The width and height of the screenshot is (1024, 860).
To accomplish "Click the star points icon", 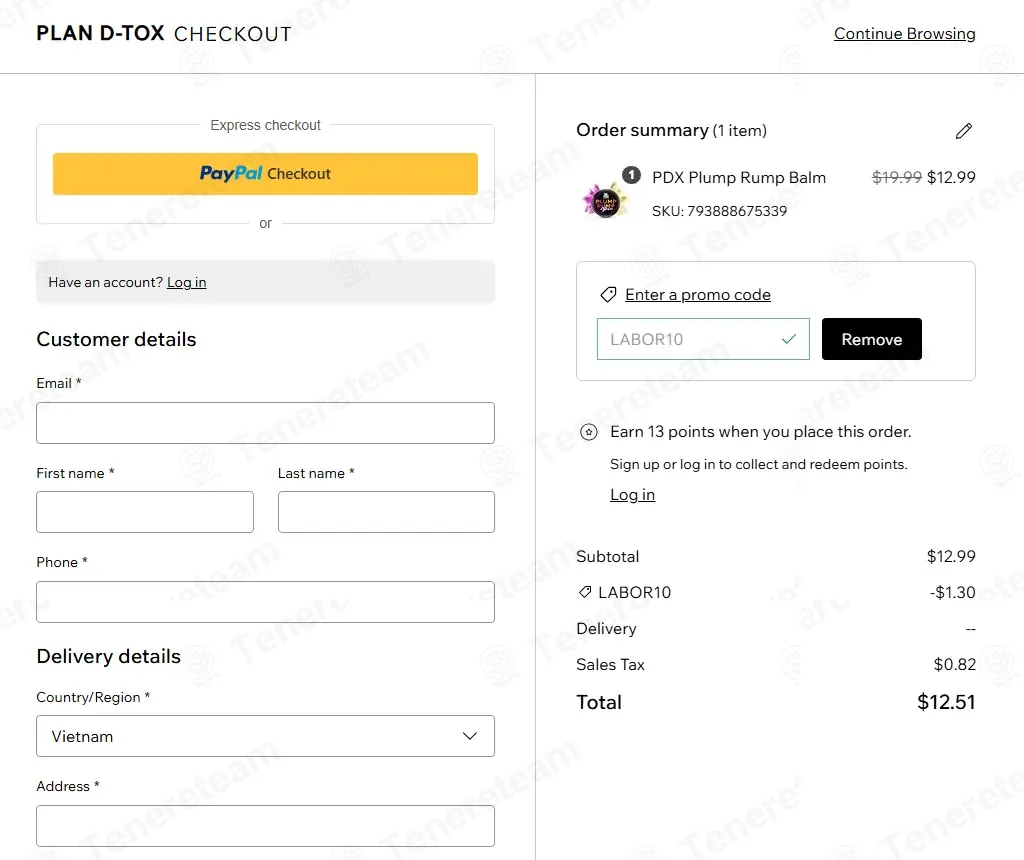I will (x=588, y=432).
